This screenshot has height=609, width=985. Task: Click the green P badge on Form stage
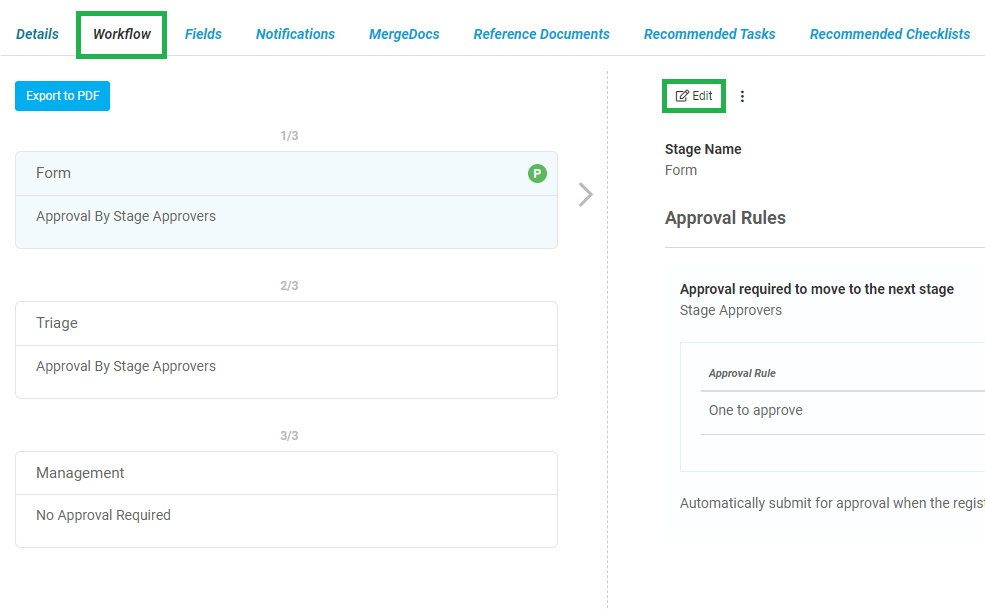(537, 173)
